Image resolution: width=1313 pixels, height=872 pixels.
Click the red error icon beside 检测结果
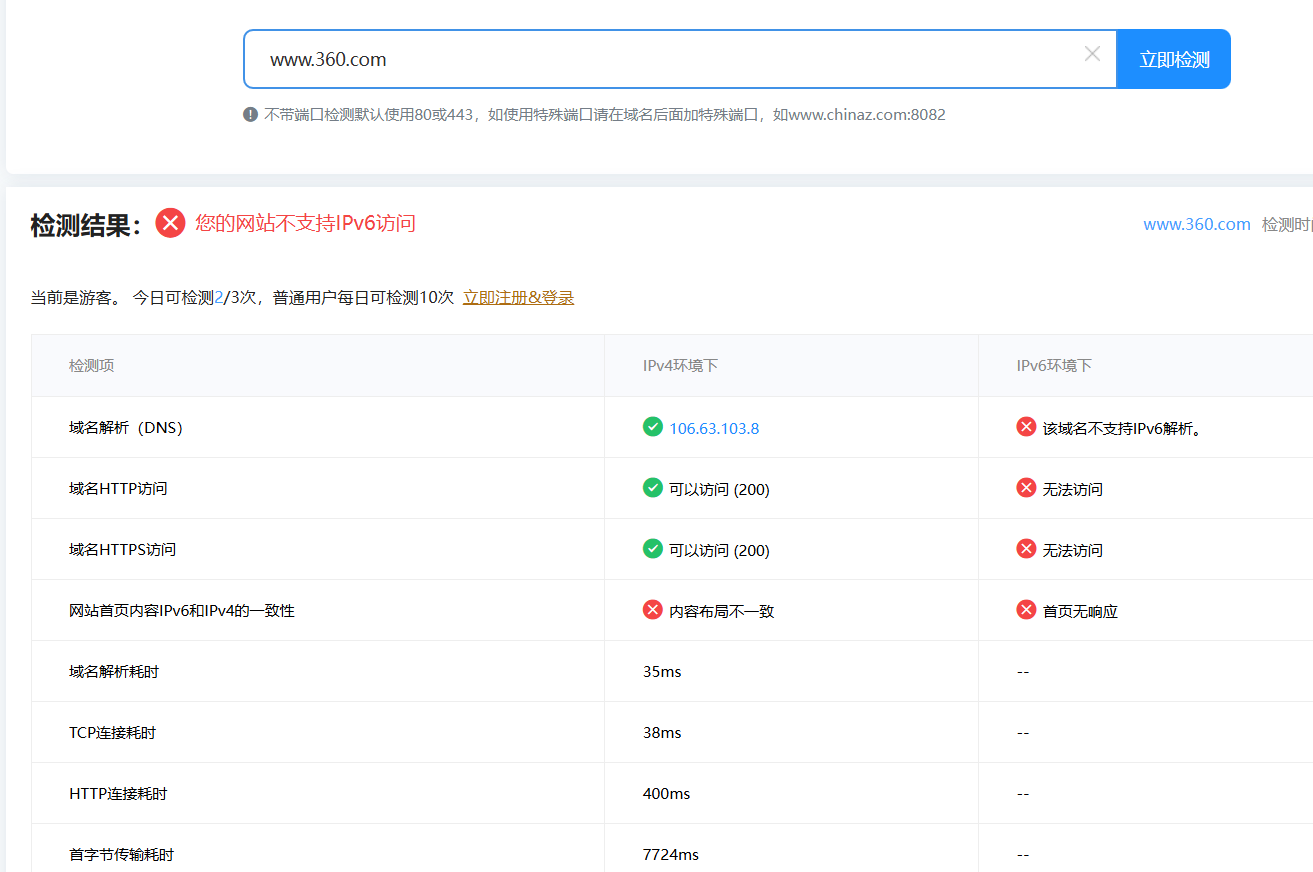pos(170,223)
